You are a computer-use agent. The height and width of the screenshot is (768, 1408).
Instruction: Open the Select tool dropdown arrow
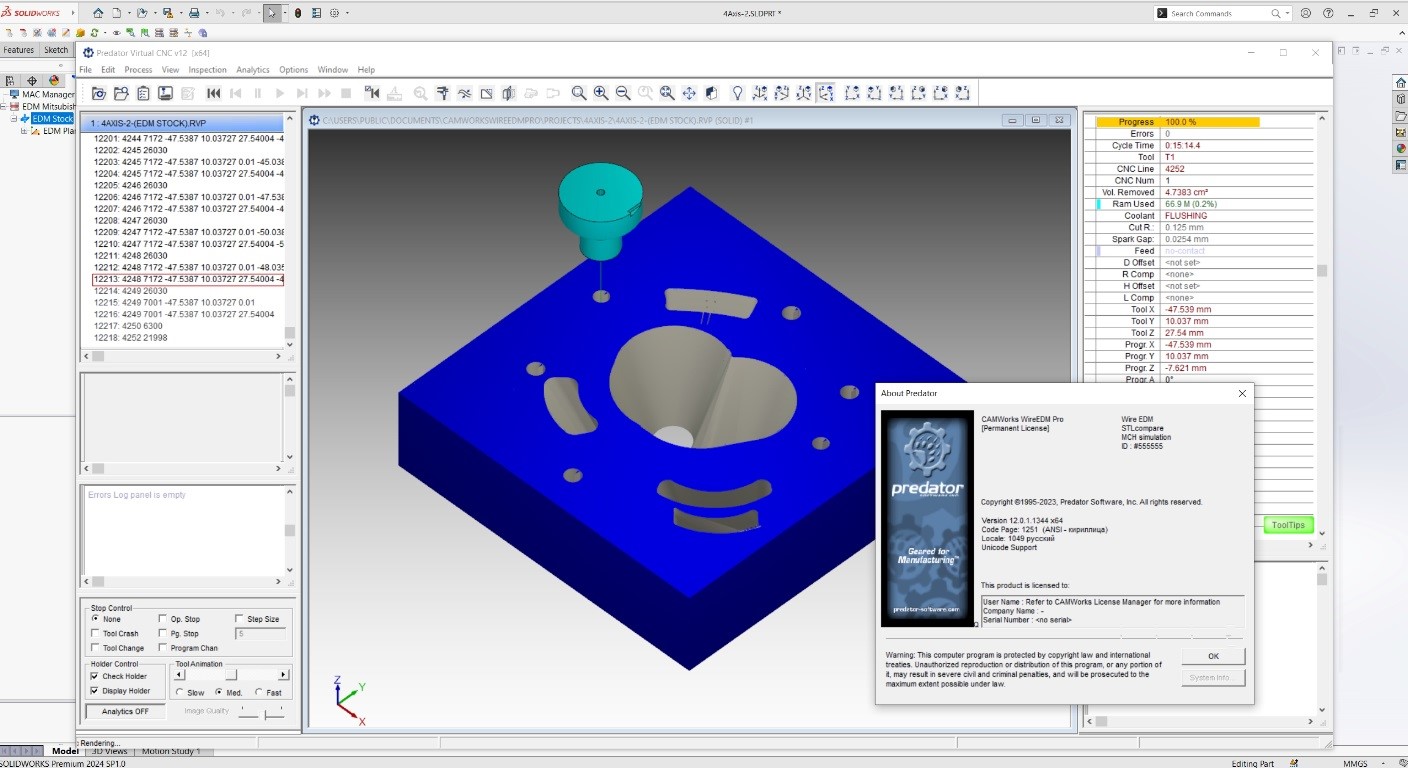285,14
